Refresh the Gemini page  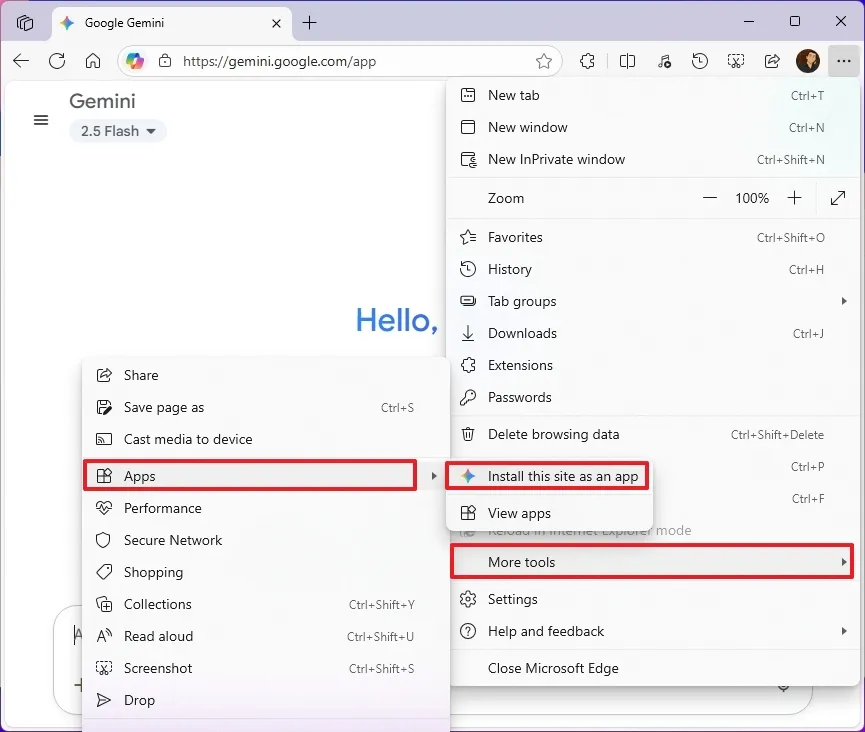57,61
